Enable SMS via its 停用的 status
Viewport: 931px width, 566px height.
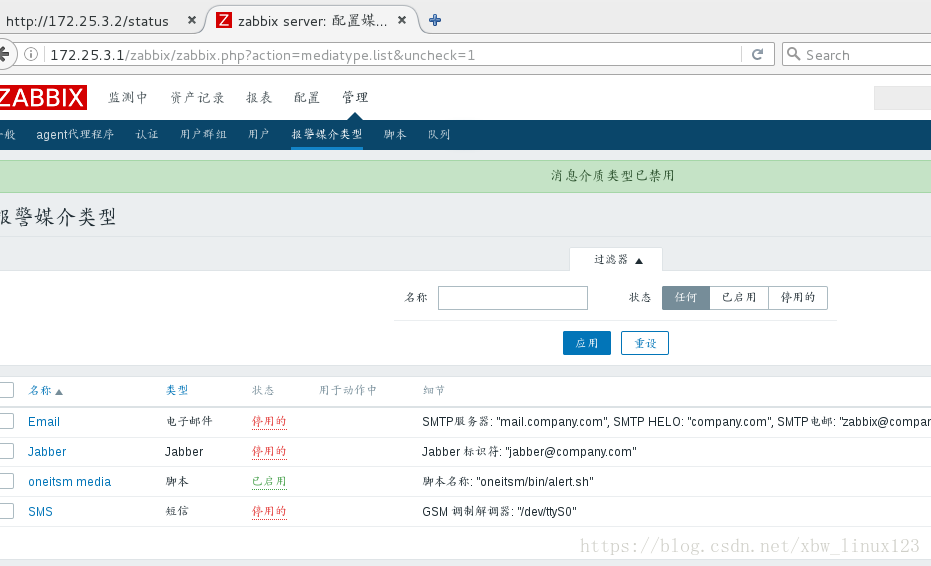(269, 511)
